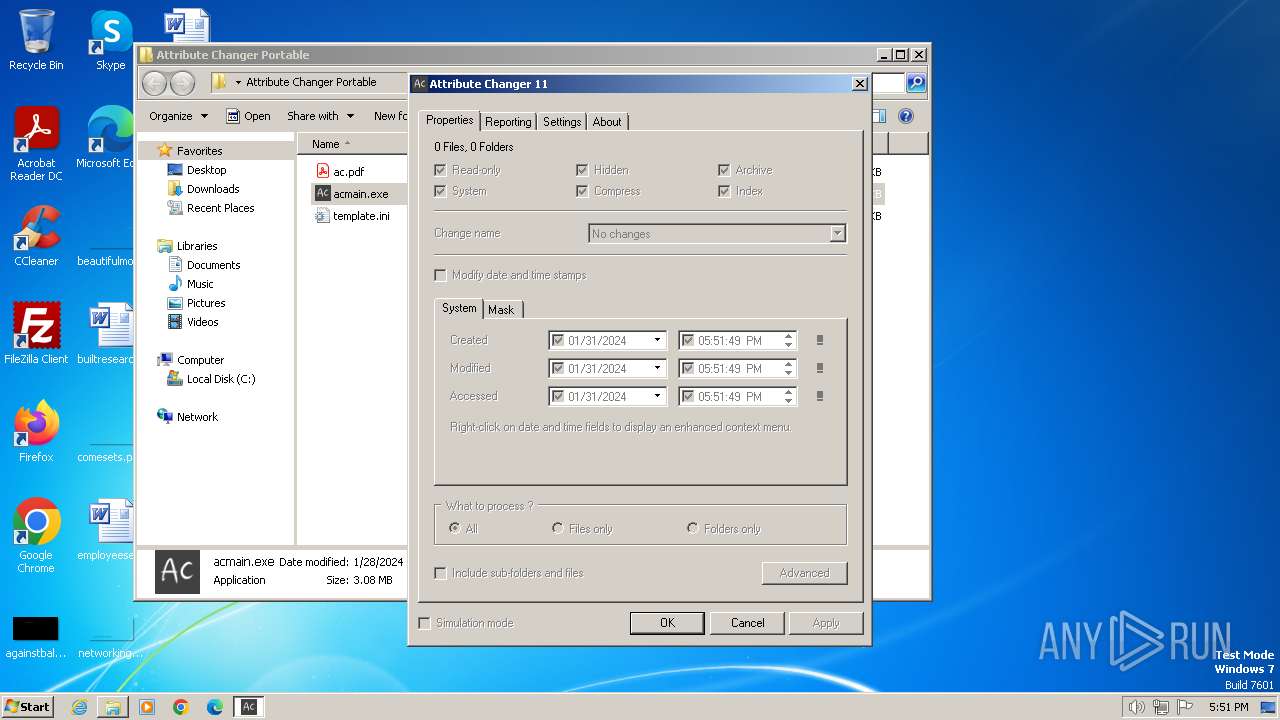Open Explorer help question mark icon

point(906,116)
